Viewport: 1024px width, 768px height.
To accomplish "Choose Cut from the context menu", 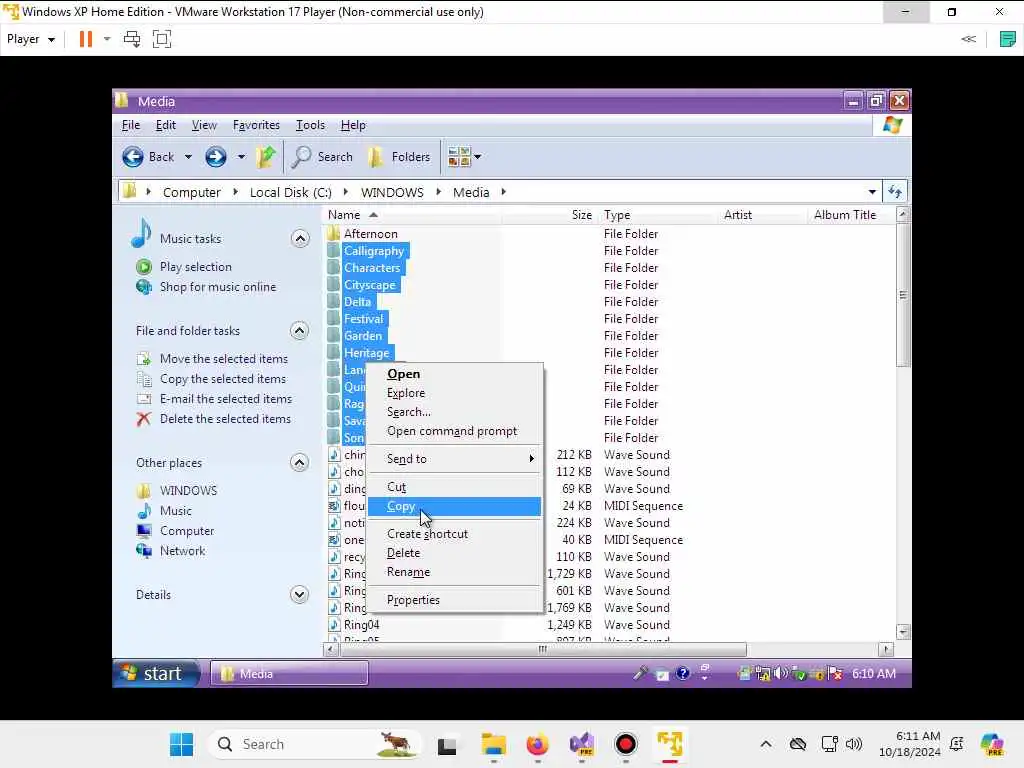I will pyautogui.click(x=454, y=487).
